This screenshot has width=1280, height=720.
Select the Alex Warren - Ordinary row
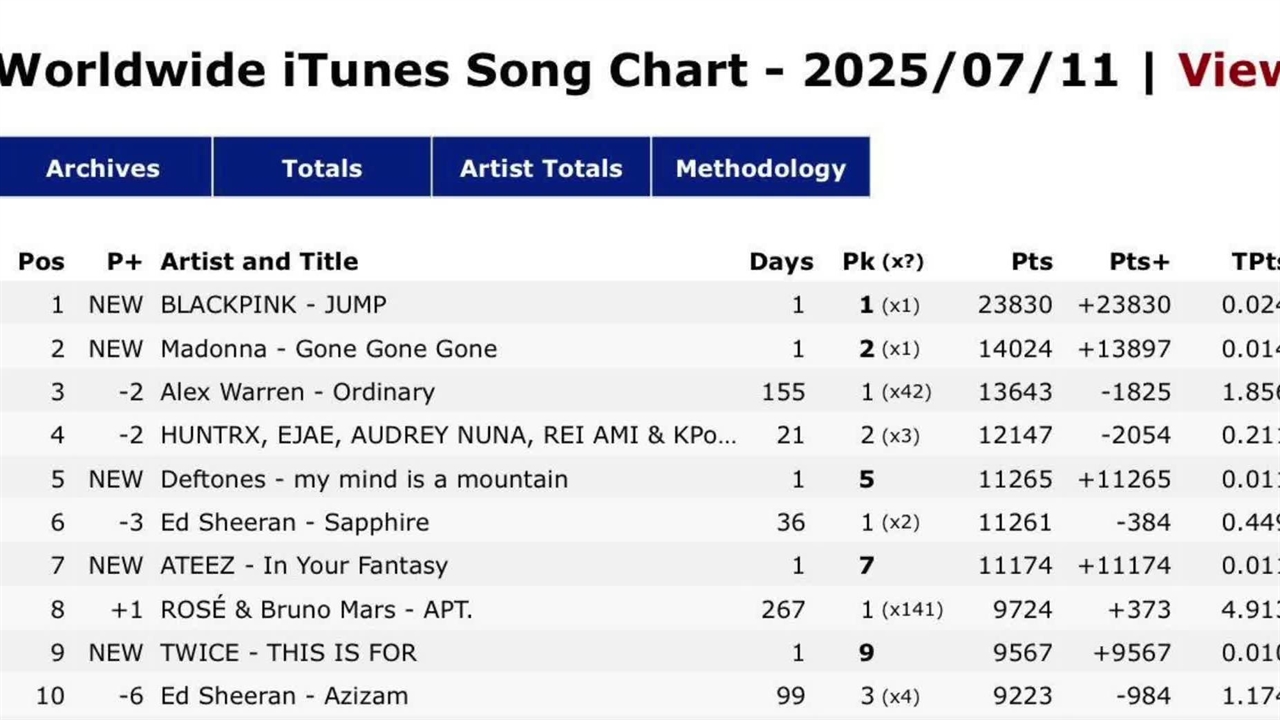pyautogui.click(x=297, y=392)
